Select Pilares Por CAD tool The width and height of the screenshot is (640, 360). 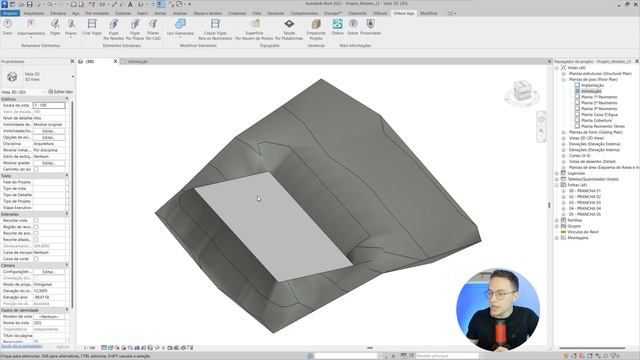153,29
